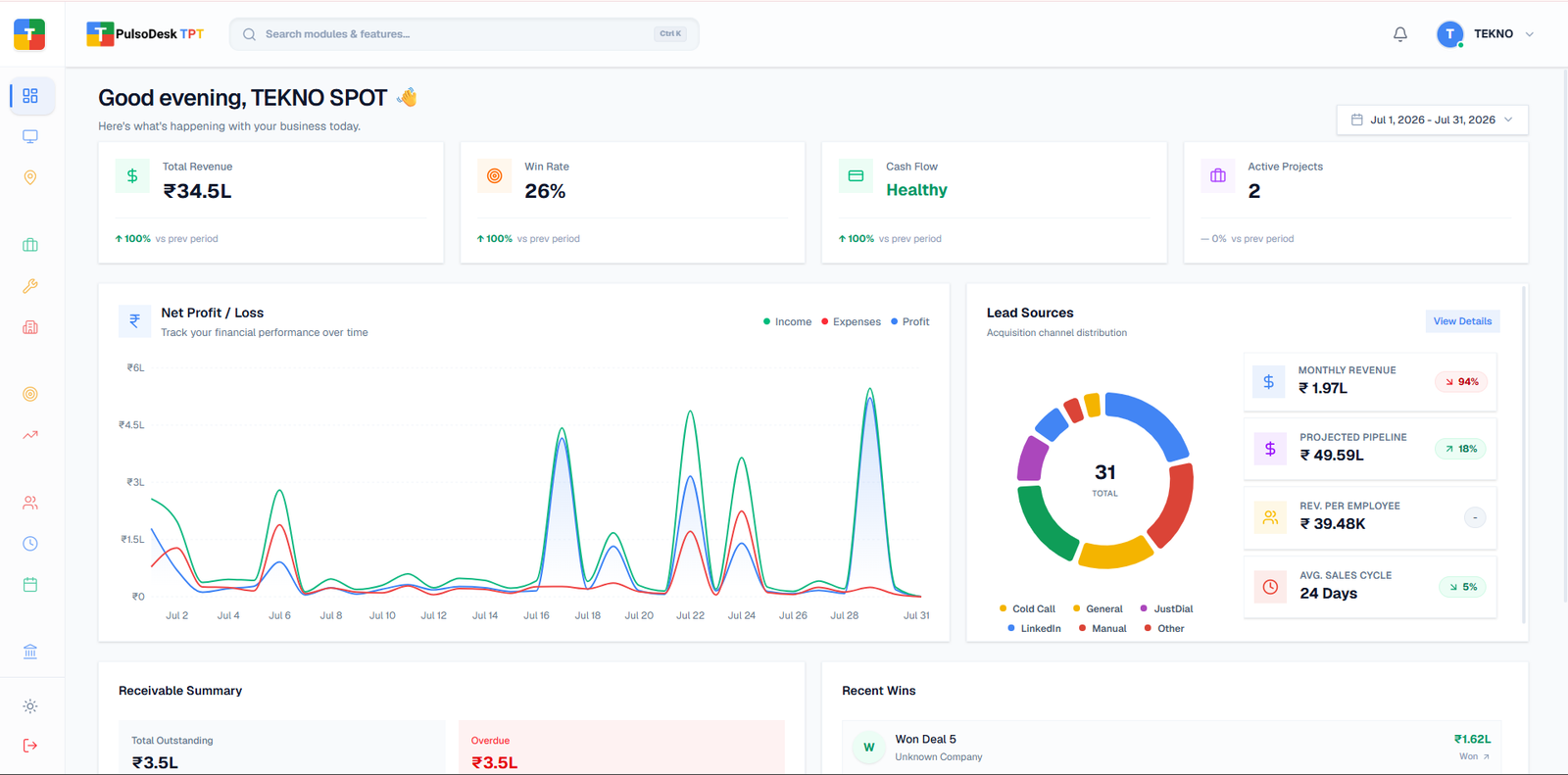The width and height of the screenshot is (1568, 775).
Task: Open the users icon in sidebar
Action: [x=30, y=503]
